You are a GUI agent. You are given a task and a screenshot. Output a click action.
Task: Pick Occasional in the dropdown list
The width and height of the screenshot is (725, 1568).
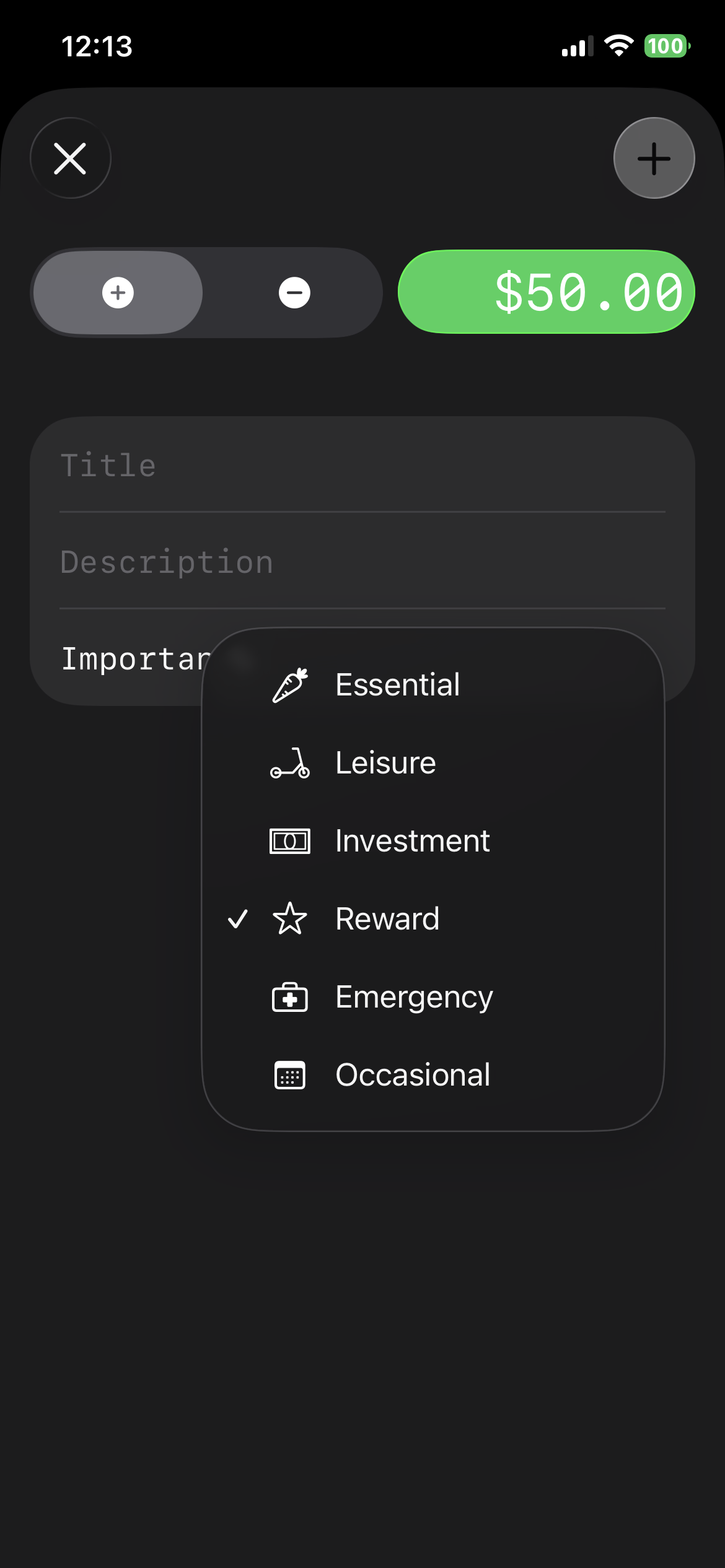point(413,1075)
